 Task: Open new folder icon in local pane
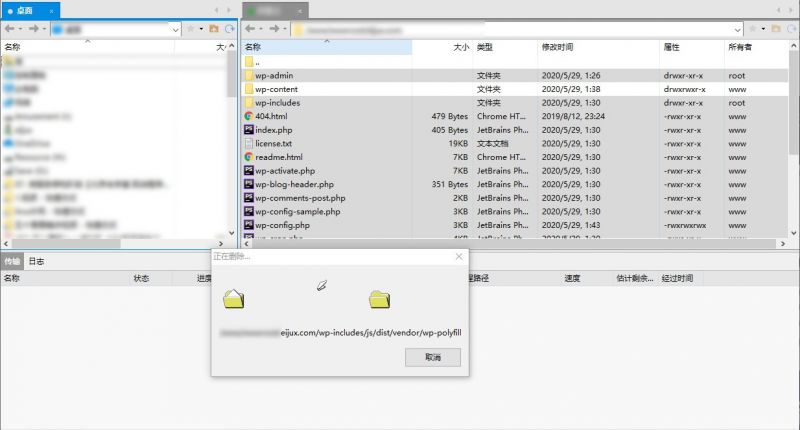pos(214,29)
